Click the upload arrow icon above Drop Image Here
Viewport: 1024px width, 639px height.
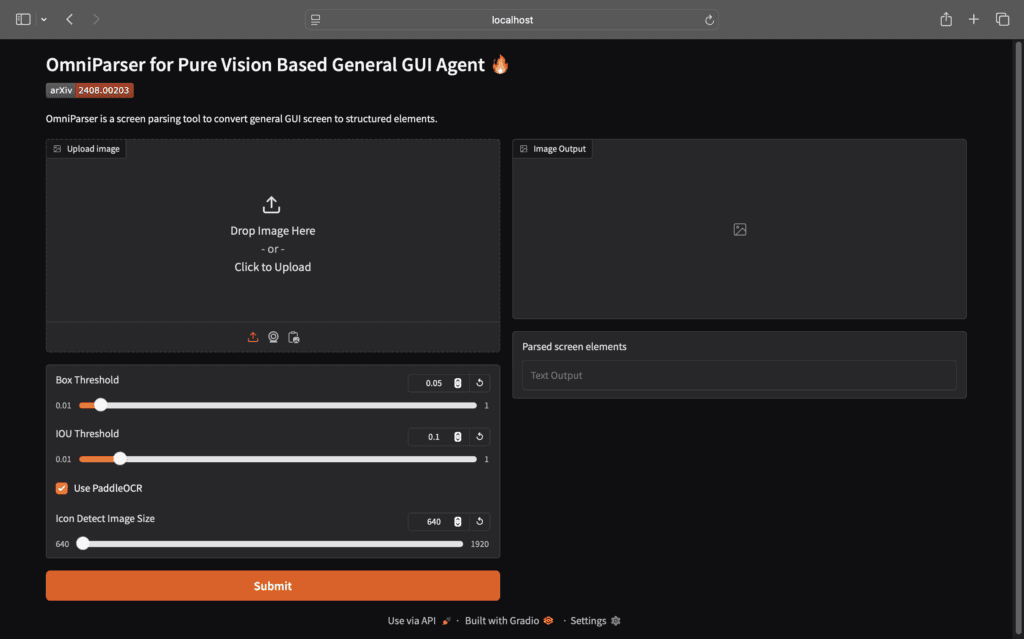(272, 205)
